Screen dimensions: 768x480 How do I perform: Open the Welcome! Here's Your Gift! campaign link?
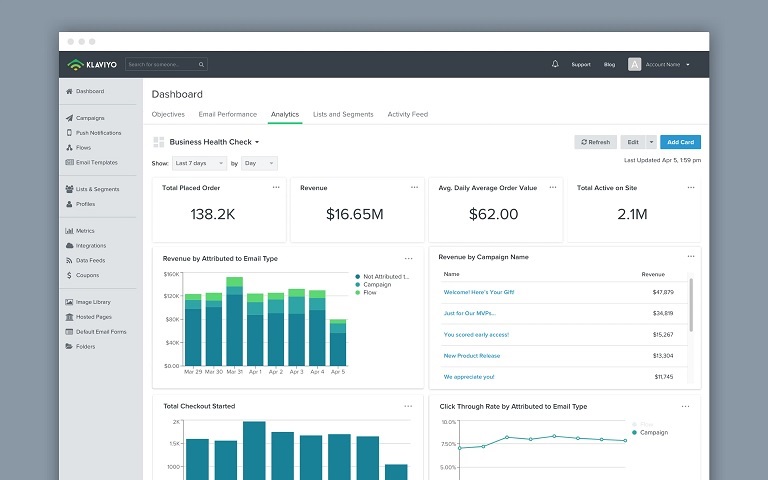476,292
